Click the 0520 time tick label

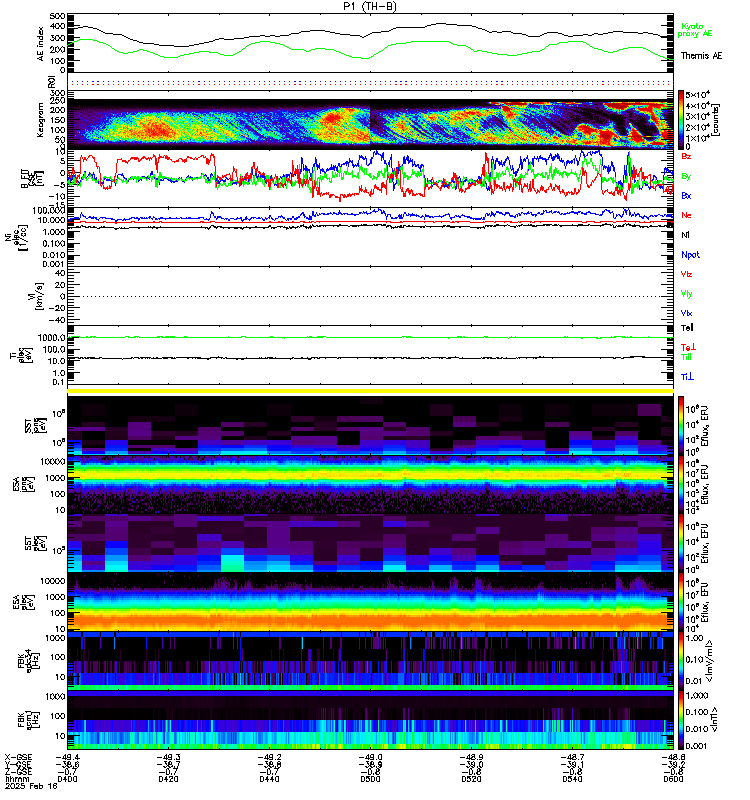click(471, 779)
